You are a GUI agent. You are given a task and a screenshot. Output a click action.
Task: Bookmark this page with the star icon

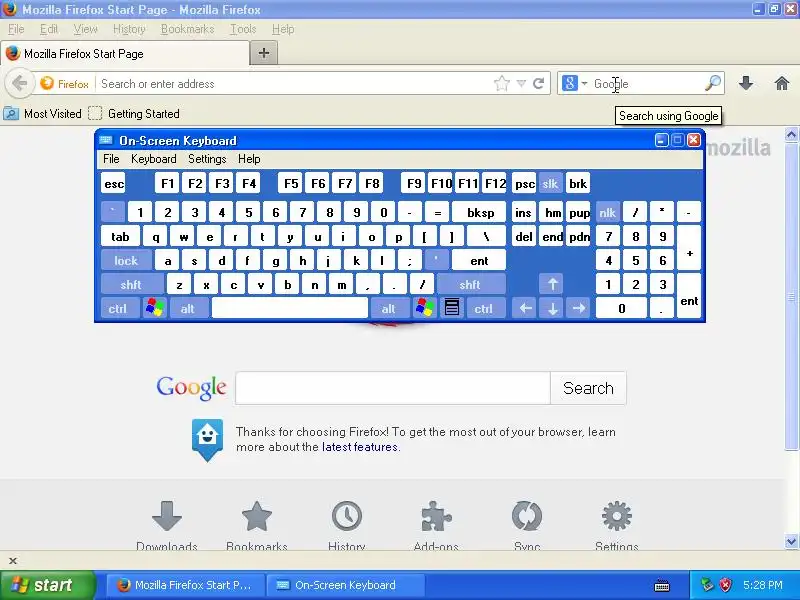[502, 83]
